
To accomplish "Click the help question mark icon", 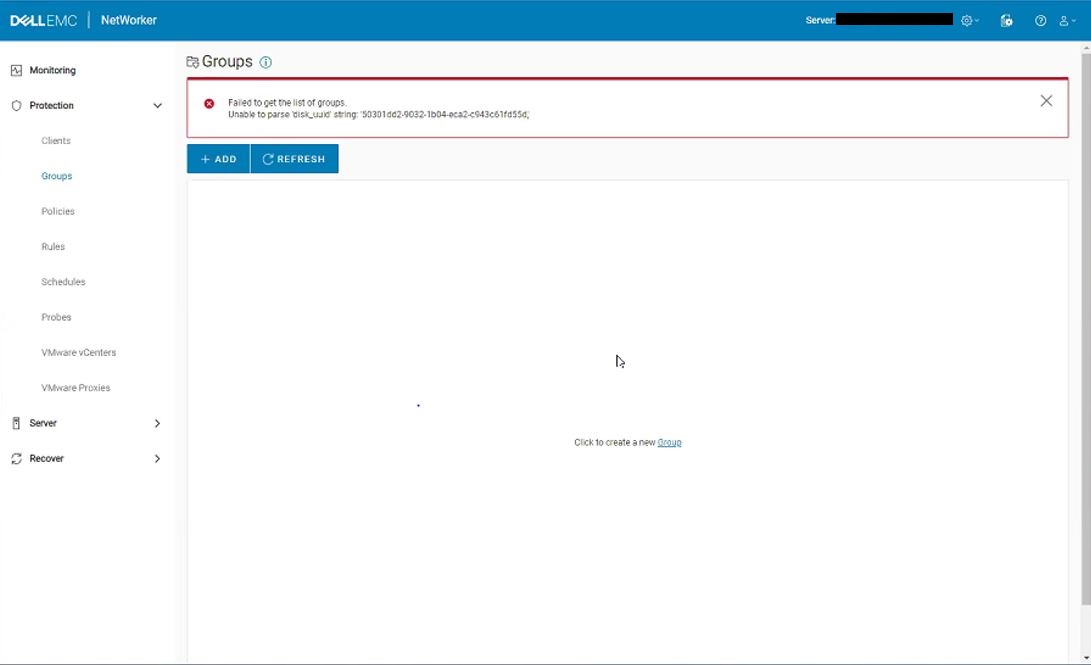I will 1039,20.
